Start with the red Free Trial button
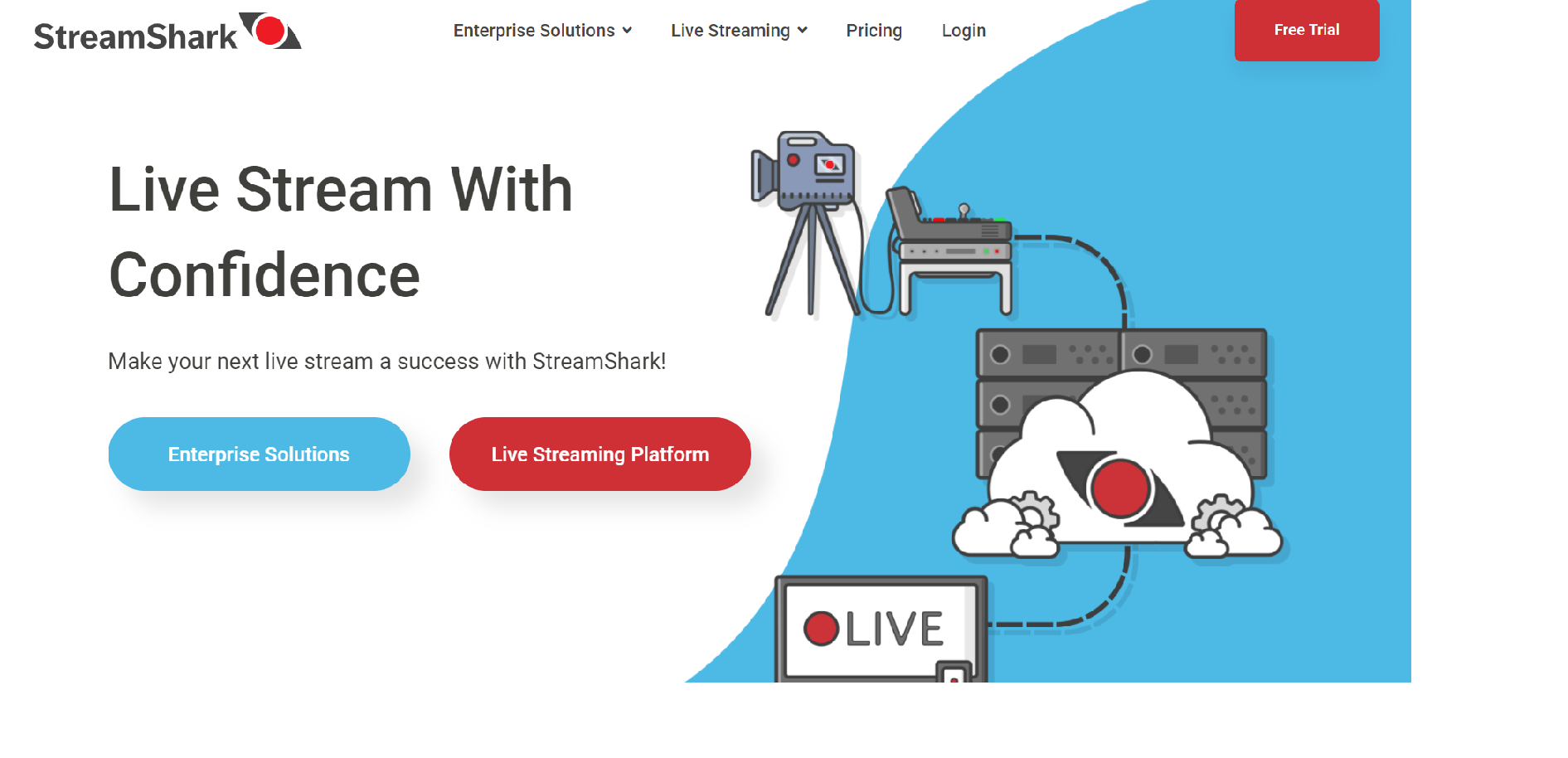The height and width of the screenshot is (758, 1568). [1306, 30]
